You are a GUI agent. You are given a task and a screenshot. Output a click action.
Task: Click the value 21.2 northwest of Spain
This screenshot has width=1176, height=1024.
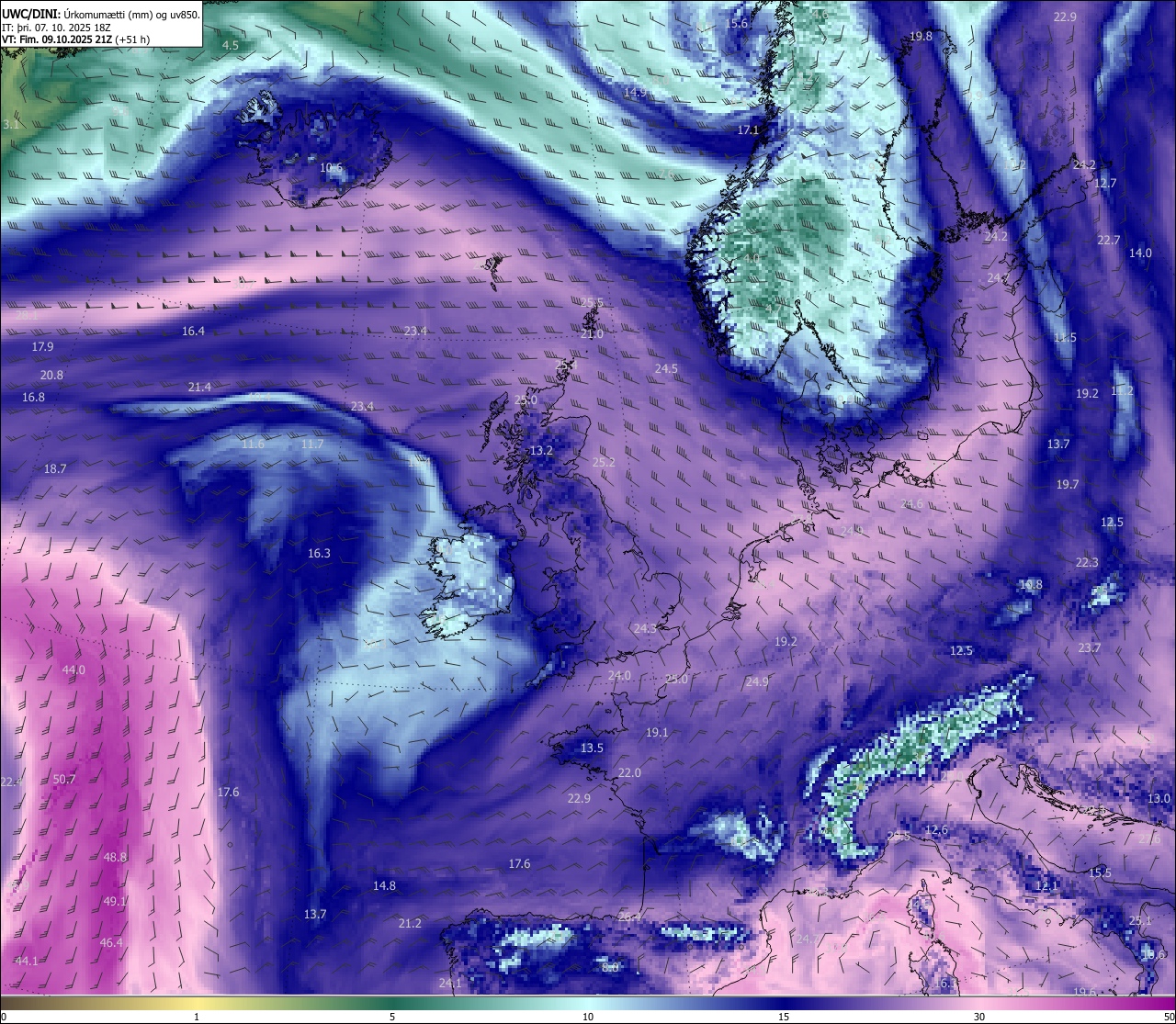tap(410, 923)
